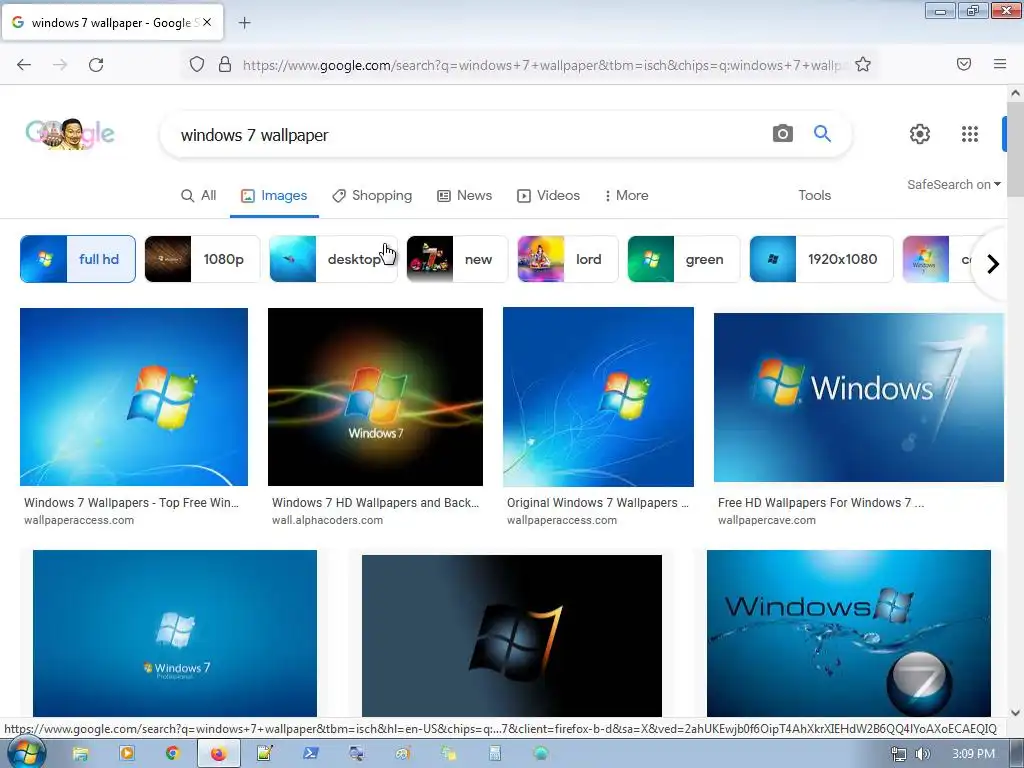Open Windows 7 Wallpapers - Top Free link
1024x768 pixels.
tap(131, 503)
